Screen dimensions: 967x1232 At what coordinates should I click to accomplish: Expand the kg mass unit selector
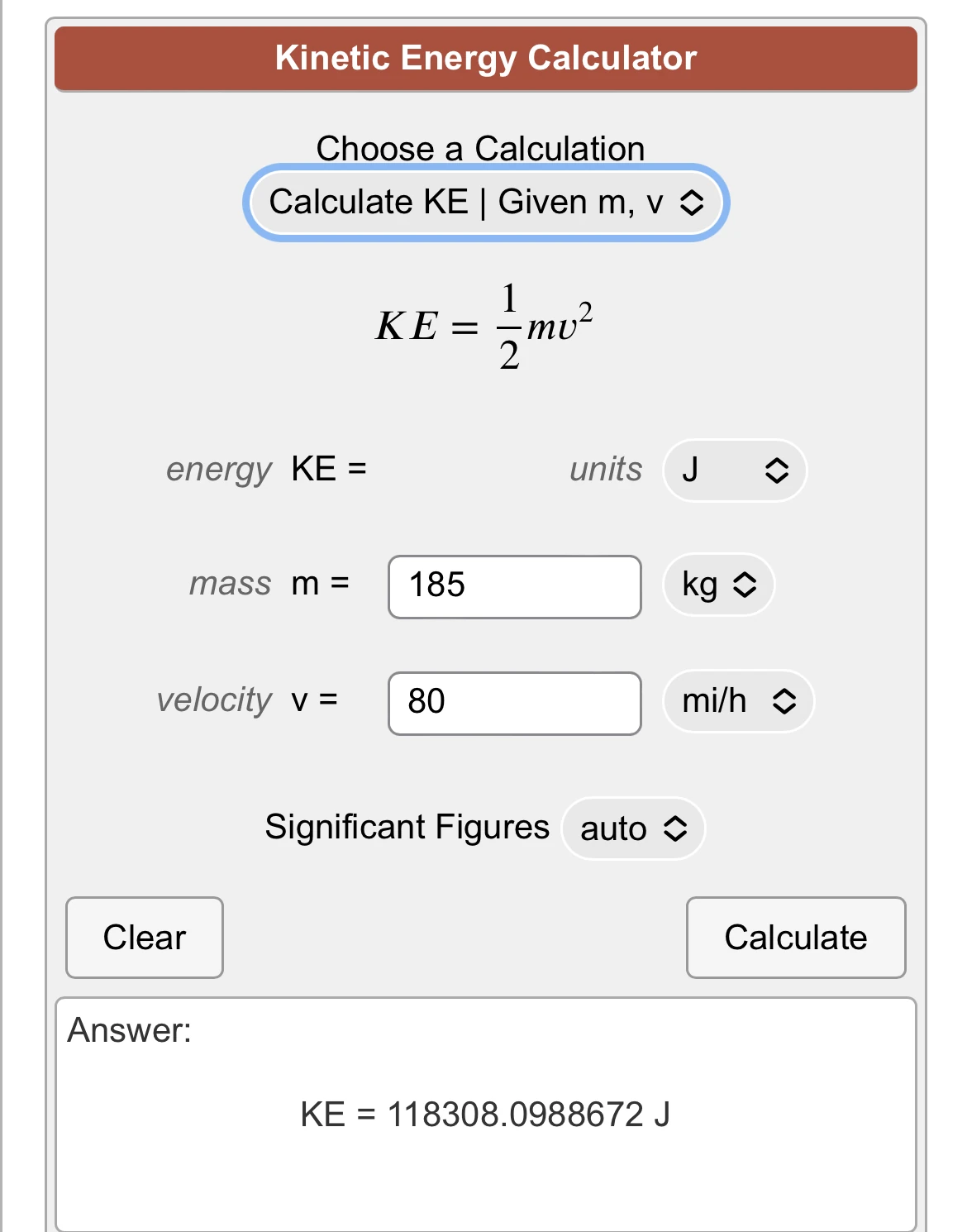click(x=718, y=585)
